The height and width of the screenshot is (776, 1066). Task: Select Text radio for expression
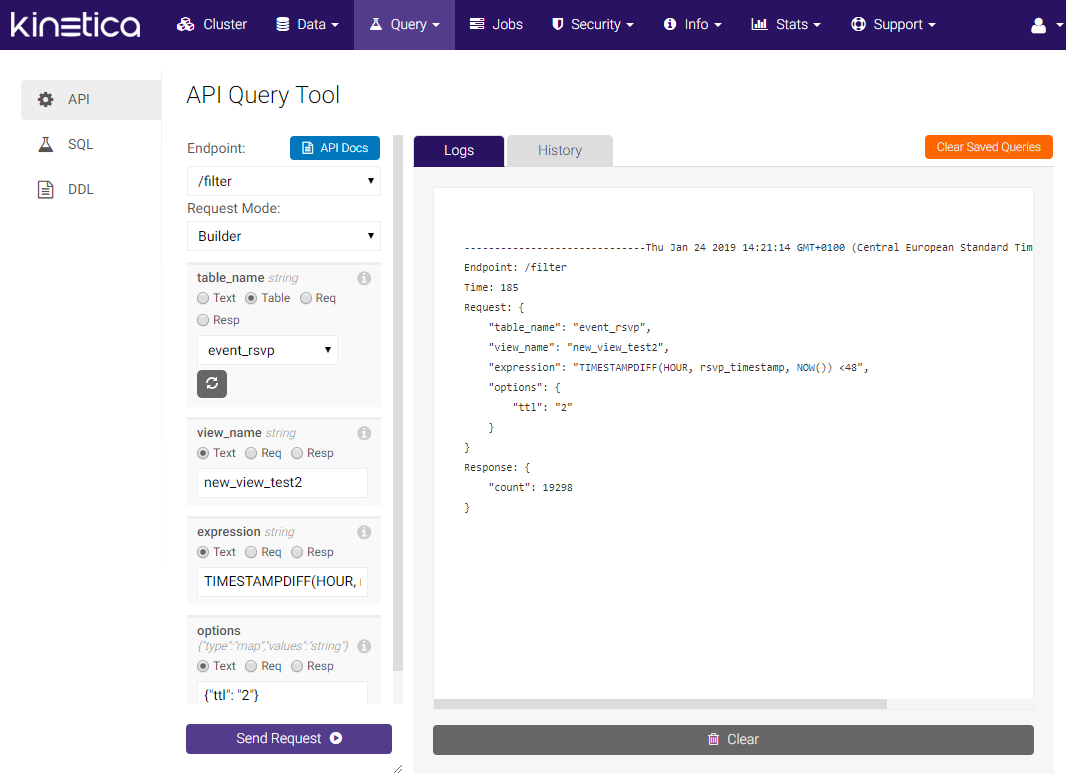203,552
